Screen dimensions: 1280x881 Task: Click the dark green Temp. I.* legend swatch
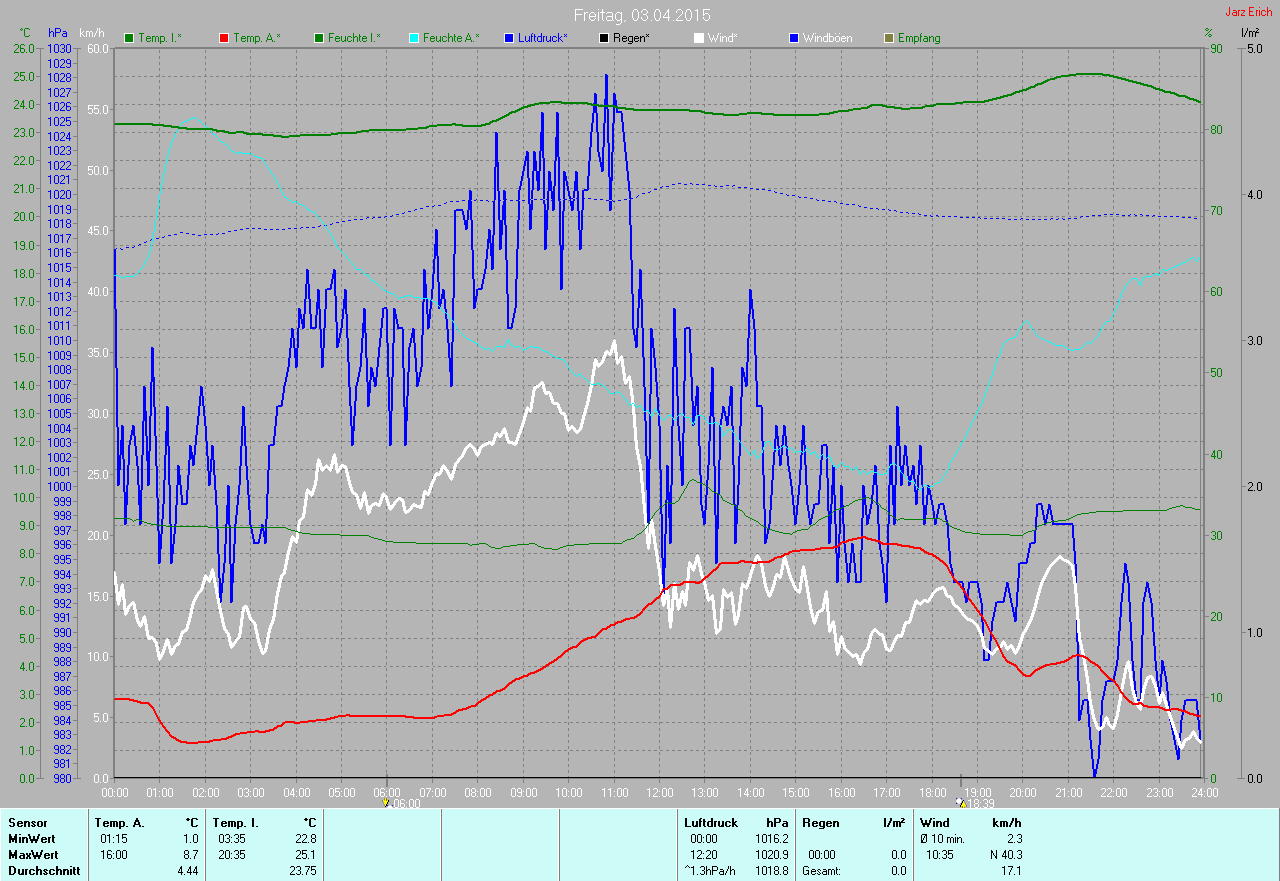click(x=128, y=38)
